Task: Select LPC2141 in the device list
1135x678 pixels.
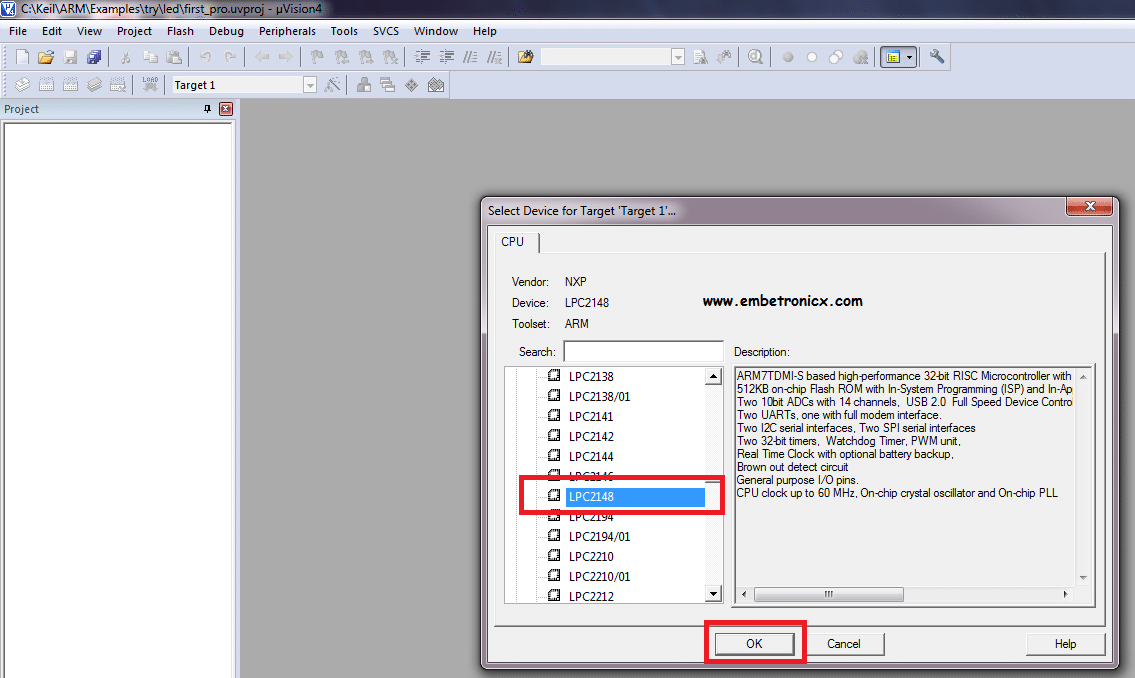Action: [x=591, y=417]
